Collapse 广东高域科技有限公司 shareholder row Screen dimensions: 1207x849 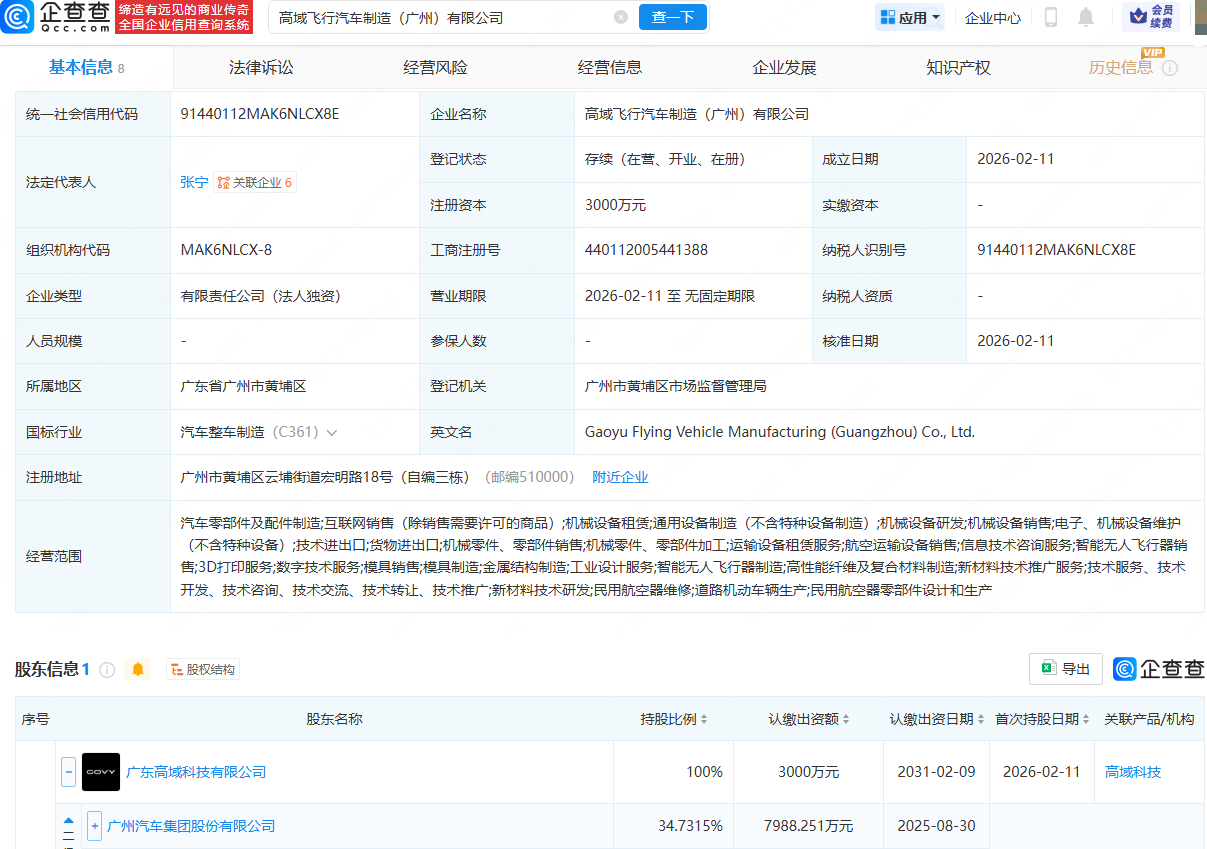point(68,771)
